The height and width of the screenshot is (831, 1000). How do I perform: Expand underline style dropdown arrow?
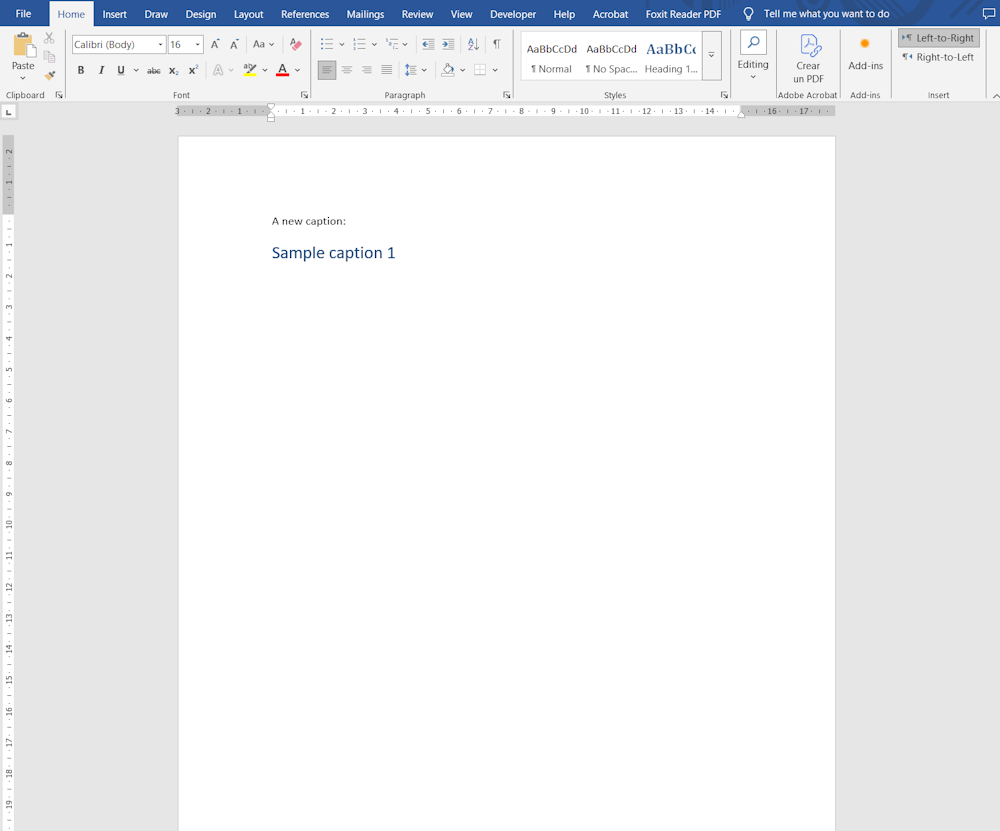pos(136,70)
